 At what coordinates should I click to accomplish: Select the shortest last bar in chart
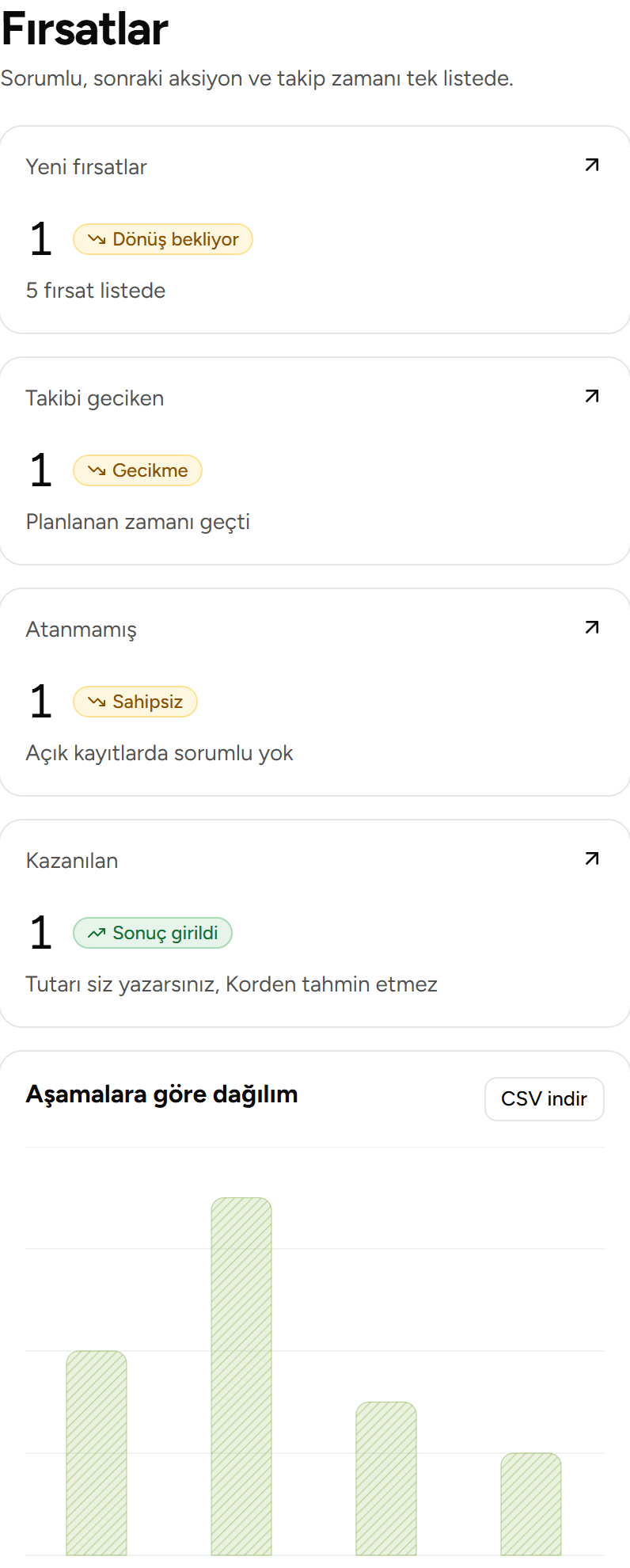(531, 1504)
